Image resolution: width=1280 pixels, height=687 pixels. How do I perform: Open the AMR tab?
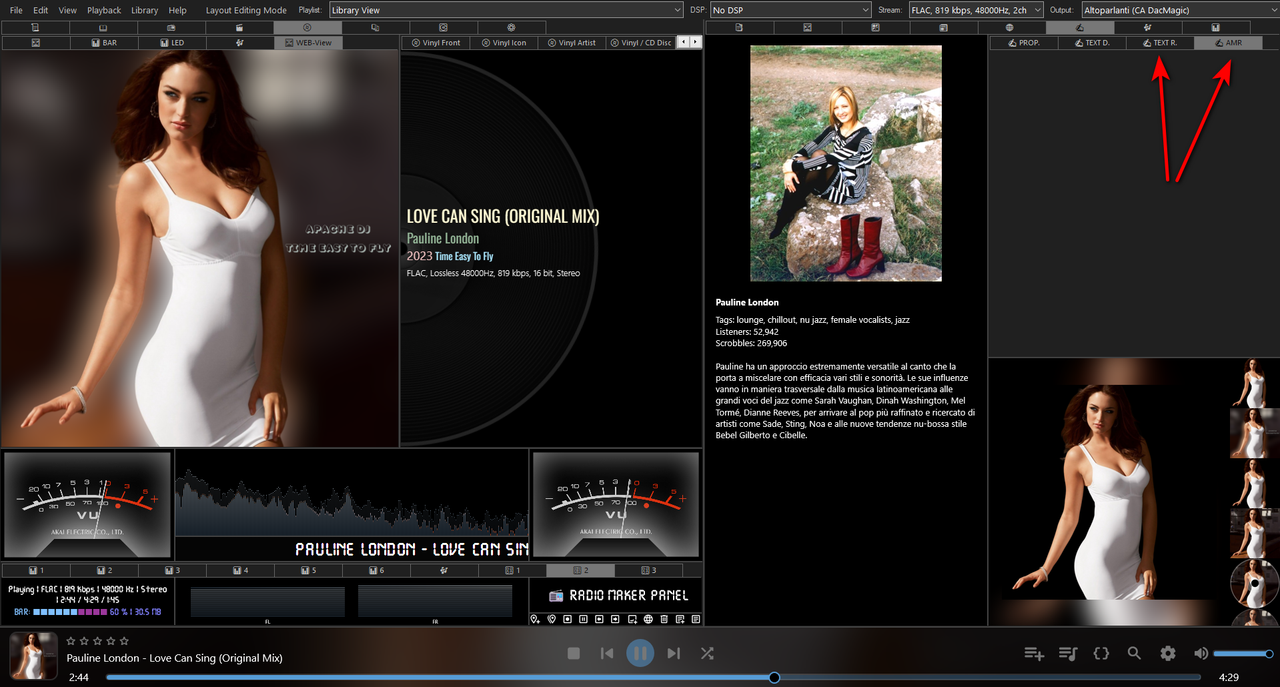(1228, 43)
